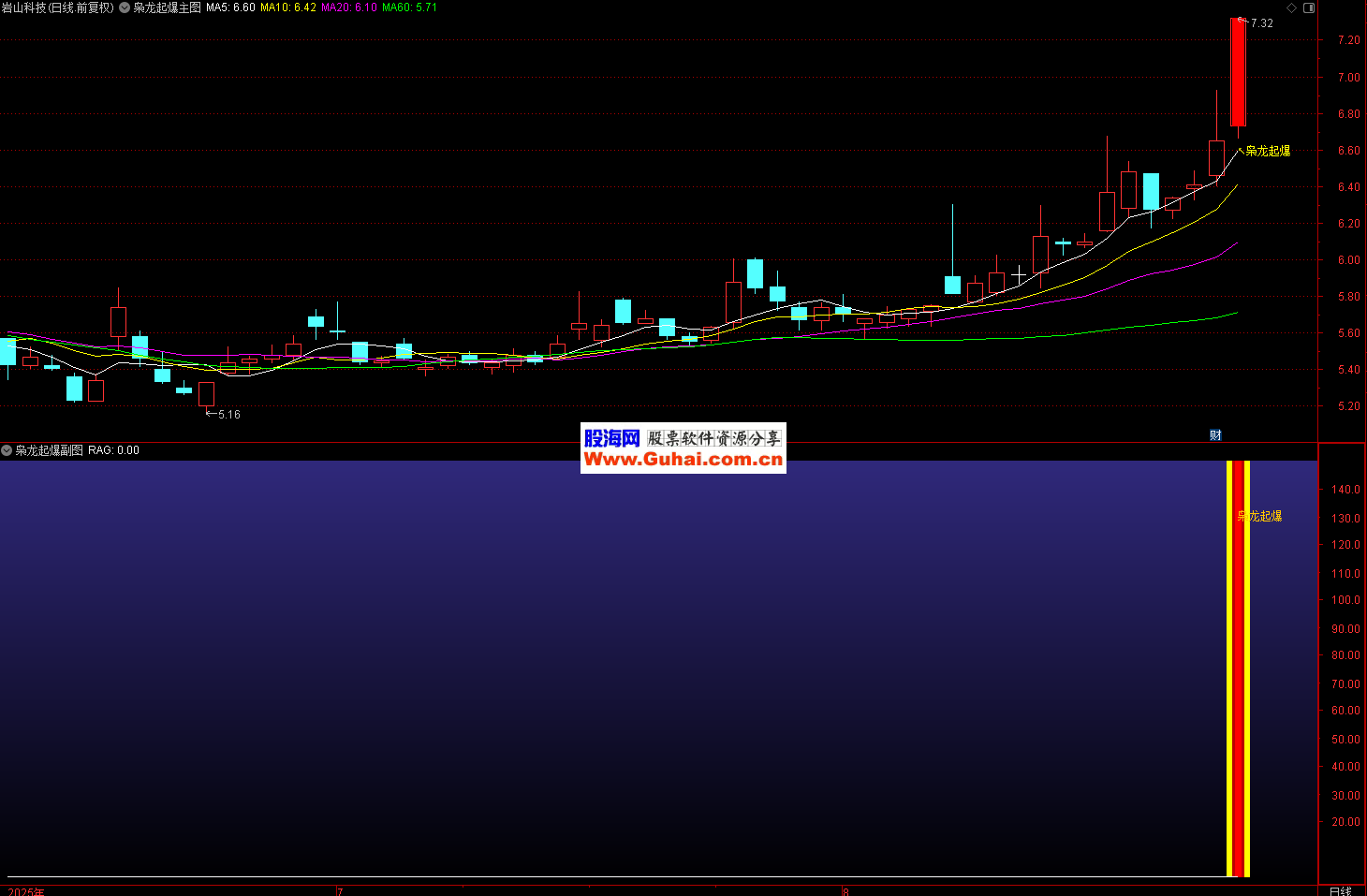
Task: Toggle the side panel icon at top right
Action: [x=1309, y=7]
